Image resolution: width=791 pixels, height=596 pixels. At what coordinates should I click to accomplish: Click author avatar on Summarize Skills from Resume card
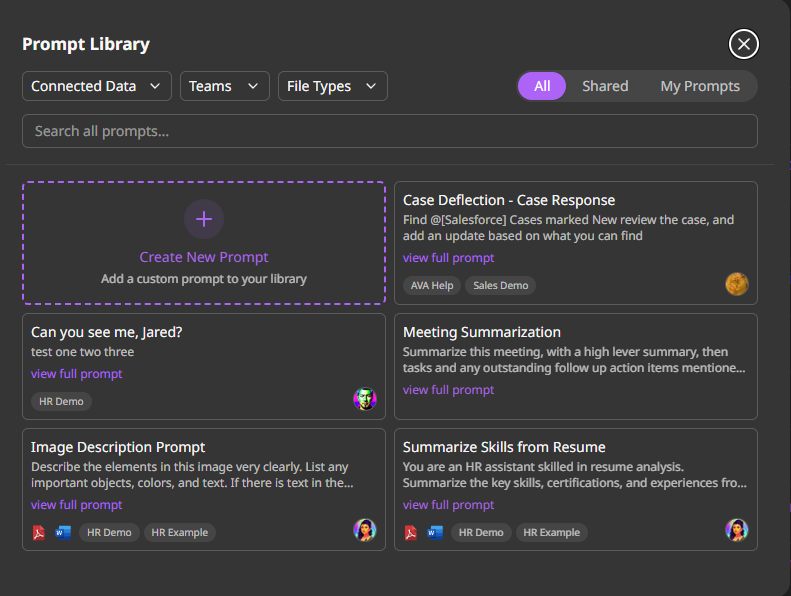737,530
